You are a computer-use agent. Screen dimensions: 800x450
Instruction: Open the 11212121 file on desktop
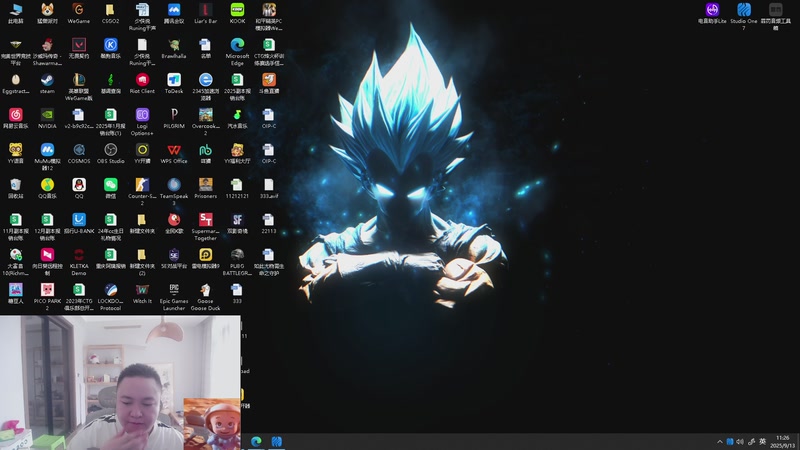click(x=237, y=188)
